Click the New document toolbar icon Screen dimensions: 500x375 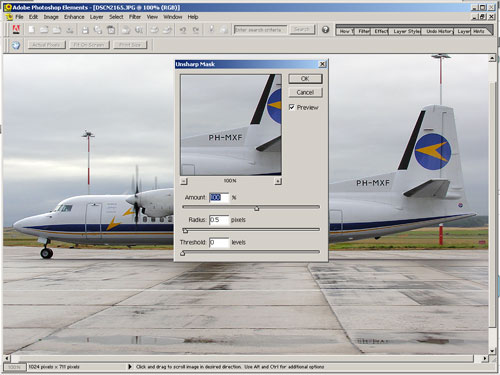(x=31, y=30)
